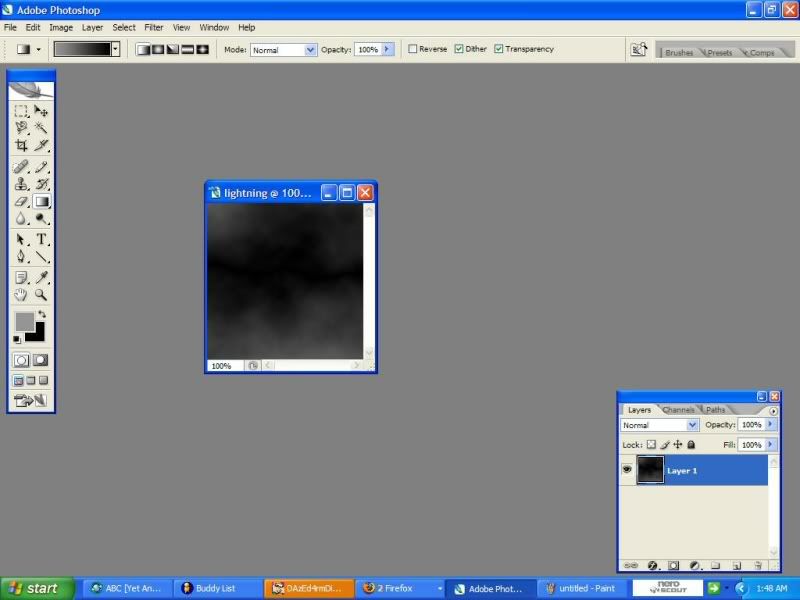Click Jump to ImageReady button
The width and height of the screenshot is (800, 600).
click(x=30, y=401)
